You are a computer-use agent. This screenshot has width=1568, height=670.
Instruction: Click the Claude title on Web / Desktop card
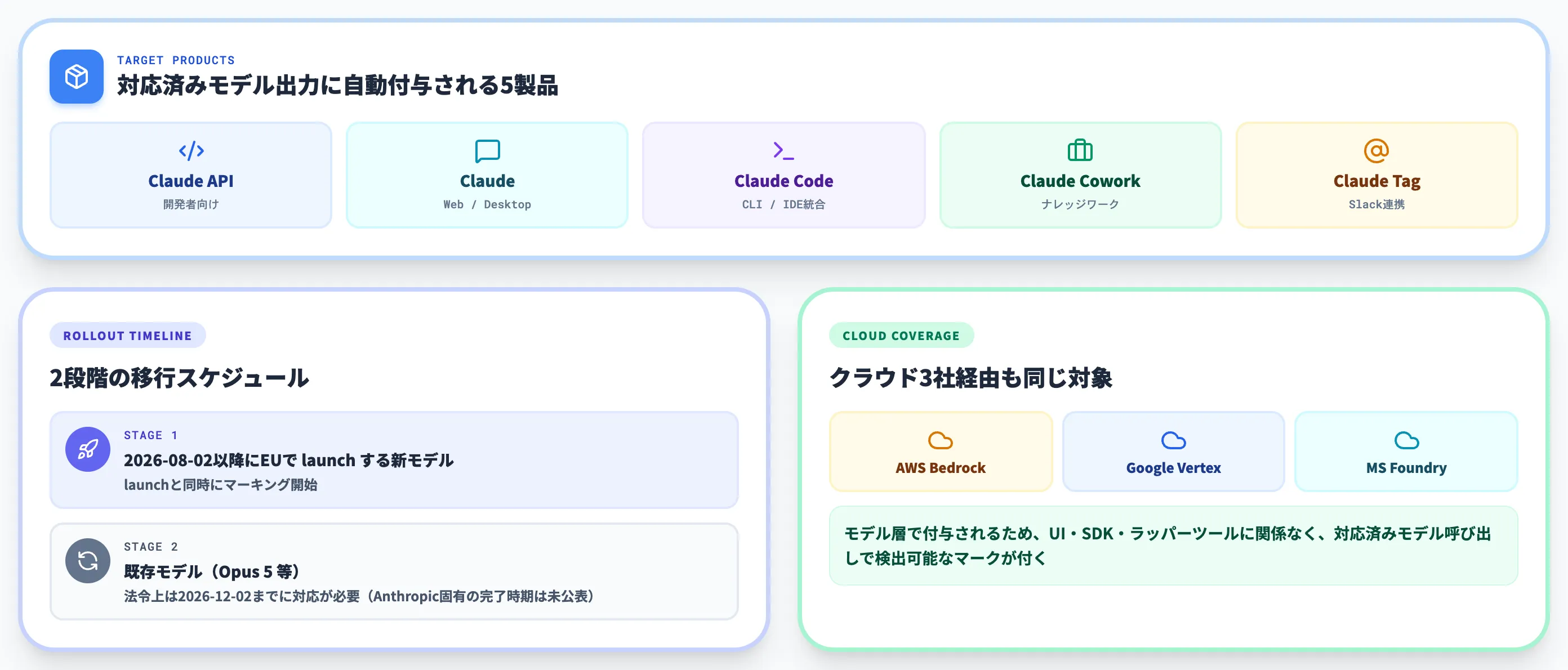point(487,181)
